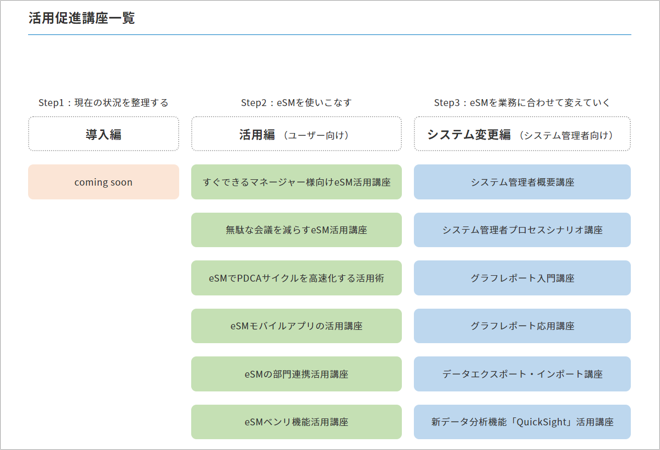
Task: Open the QuickSight 活用講座 course
Action: tap(522, 422)
